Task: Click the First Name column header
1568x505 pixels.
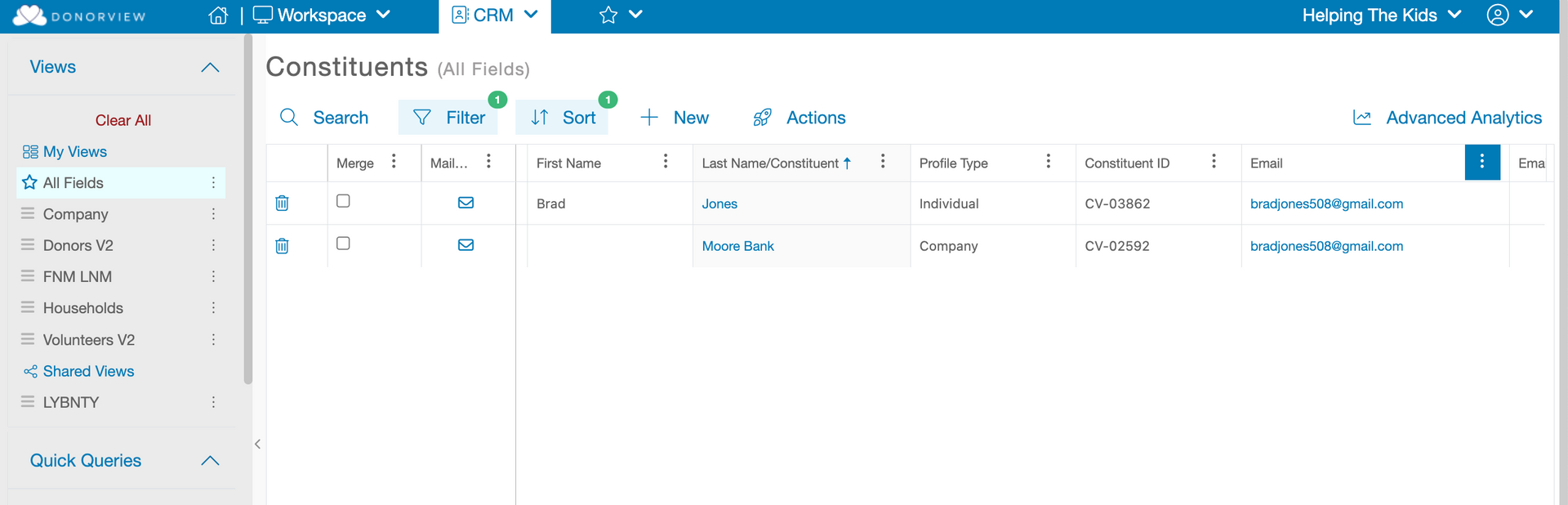Action: 568,163
